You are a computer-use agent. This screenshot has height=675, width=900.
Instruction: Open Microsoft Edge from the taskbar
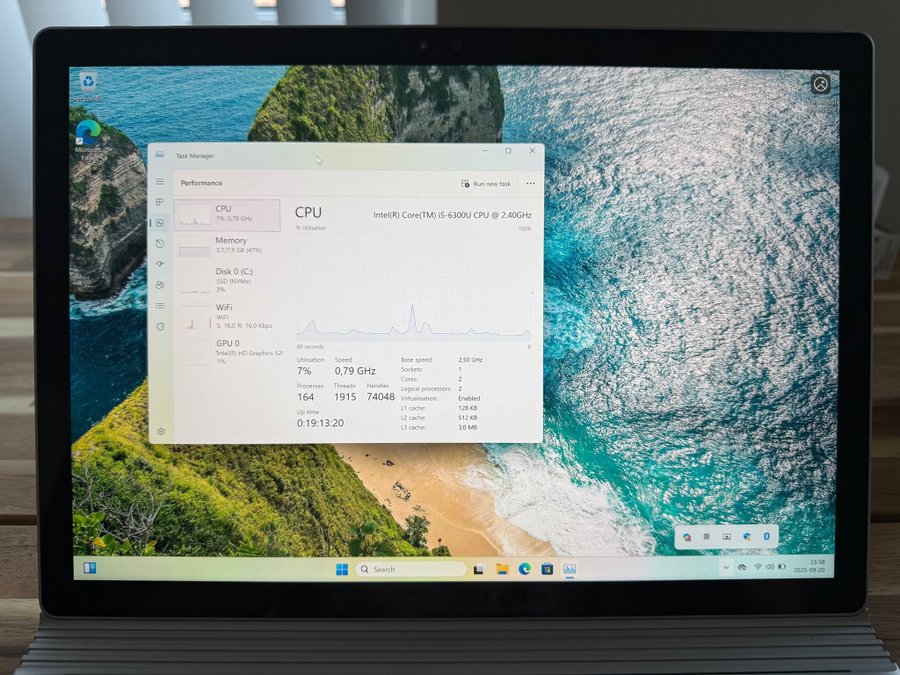pyautogui.click(x=525, y=568)
